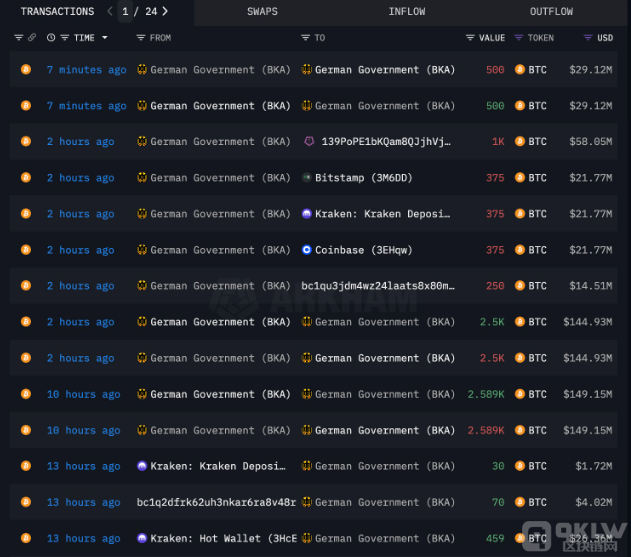Open the INFLOW tab
631x557 pixels.
407,12
